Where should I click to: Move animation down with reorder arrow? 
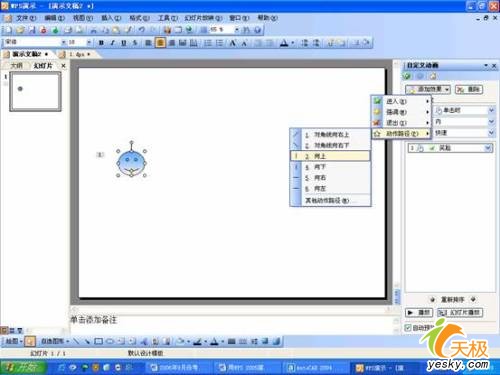tap(473, 299)
